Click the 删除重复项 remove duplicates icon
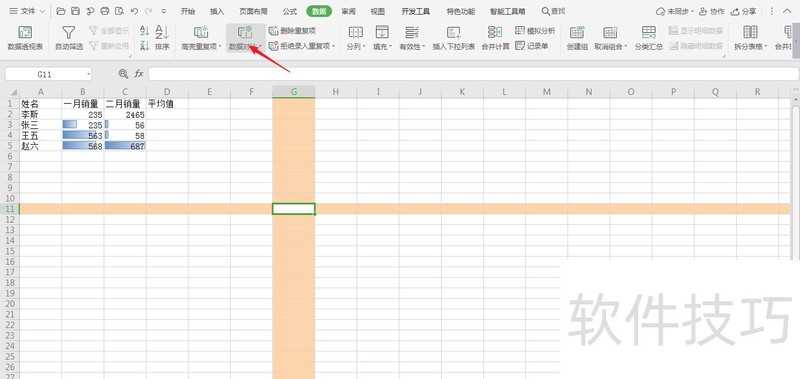 (x=273, y=31)
